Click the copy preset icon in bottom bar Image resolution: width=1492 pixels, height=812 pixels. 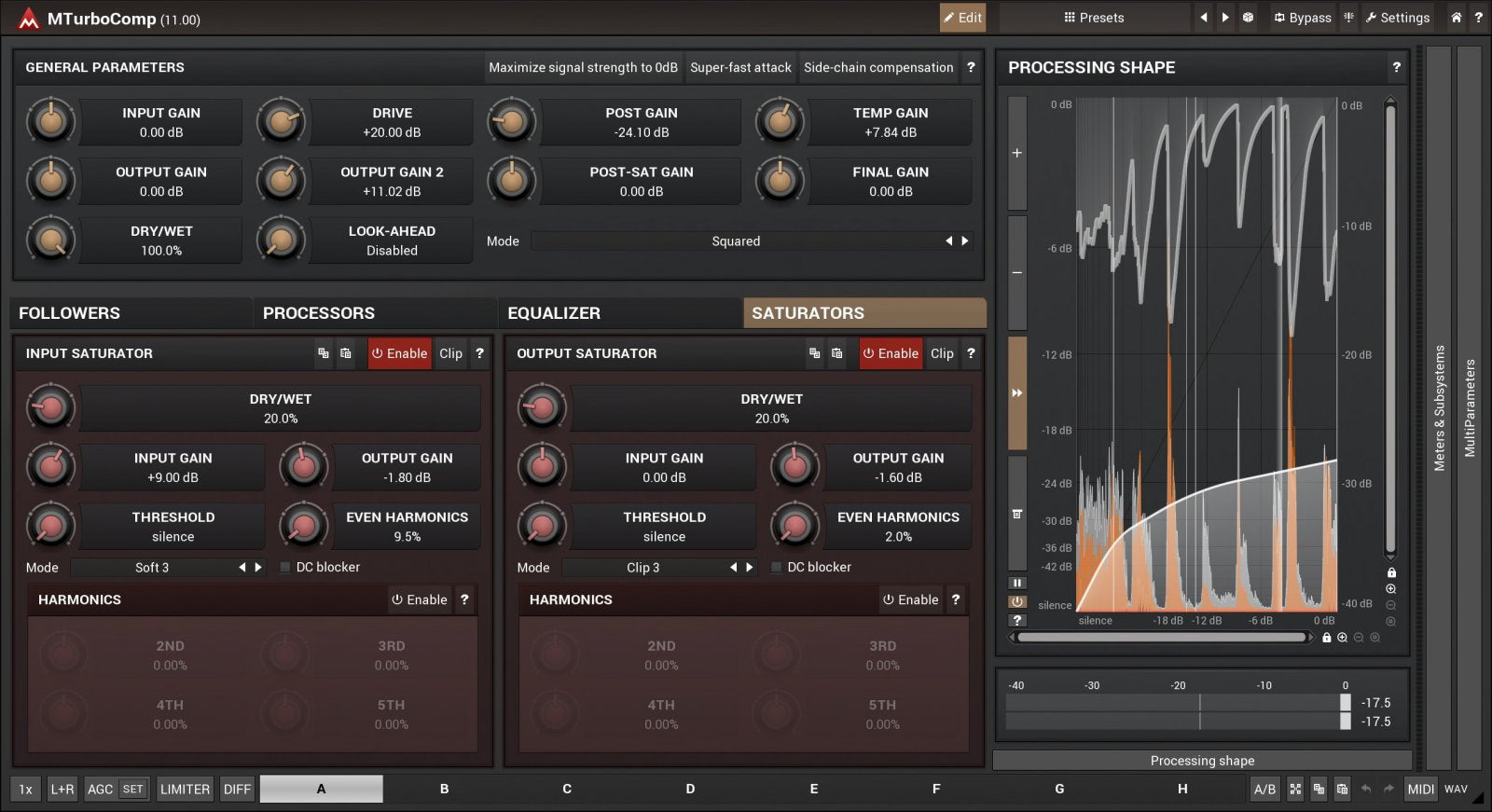tap(1319, 789)
